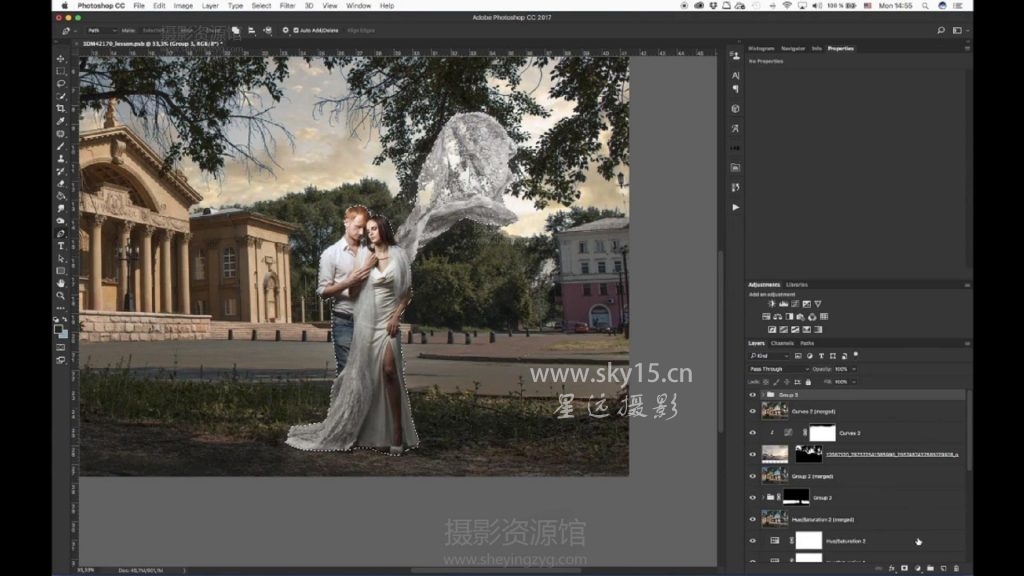This screenshot has height=576, width=1024.
Task: Toggle visibility of Curves 2 adjustment layer
Action: click(752, 433)
